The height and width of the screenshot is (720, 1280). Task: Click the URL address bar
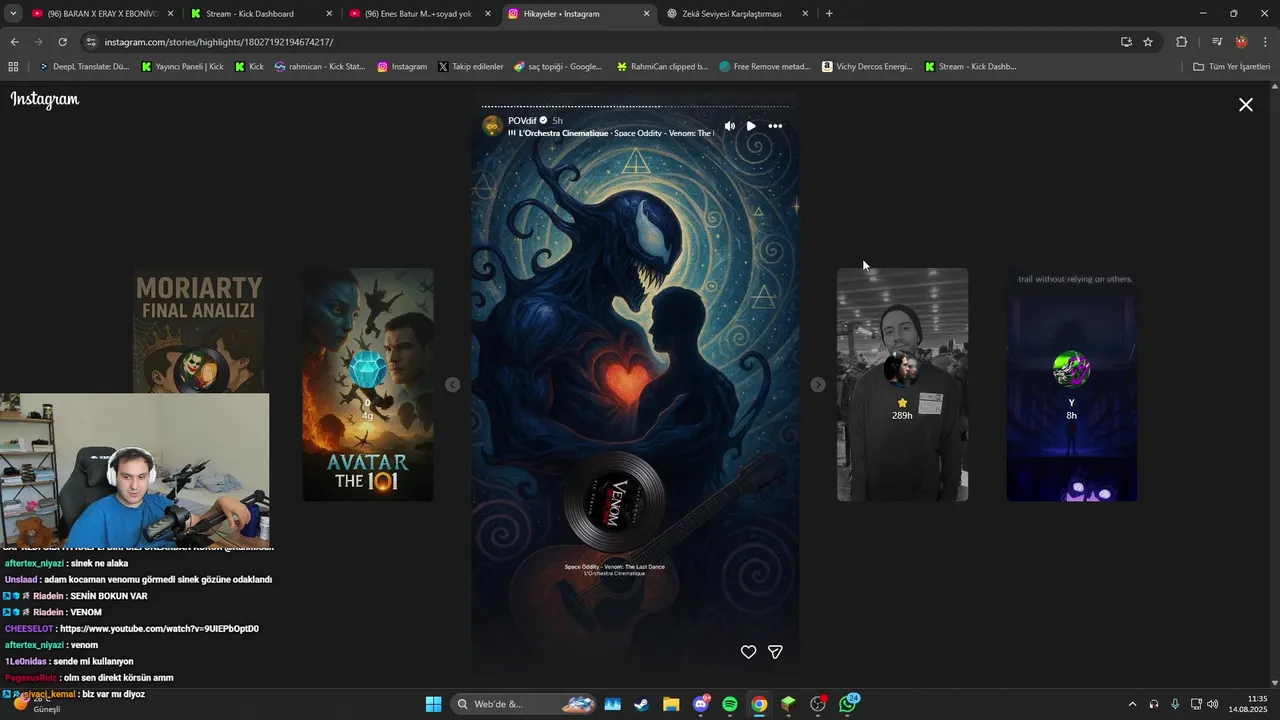(x=600, y=42)
